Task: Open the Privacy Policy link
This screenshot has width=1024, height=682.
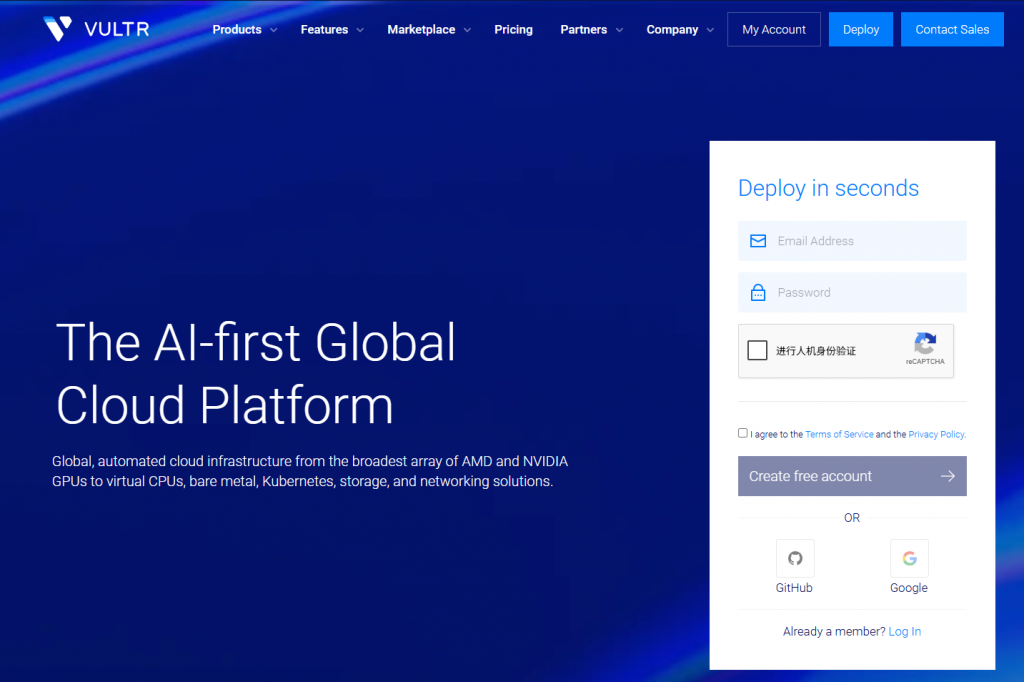Action: (x=937, y=434)
